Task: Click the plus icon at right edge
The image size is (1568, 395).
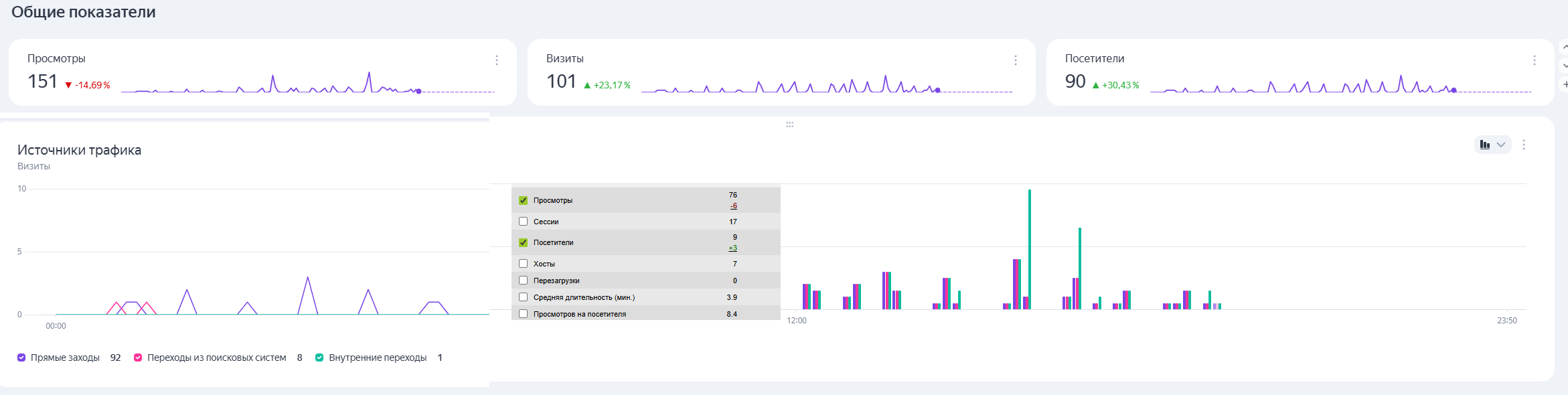Action: point(1565,84)
